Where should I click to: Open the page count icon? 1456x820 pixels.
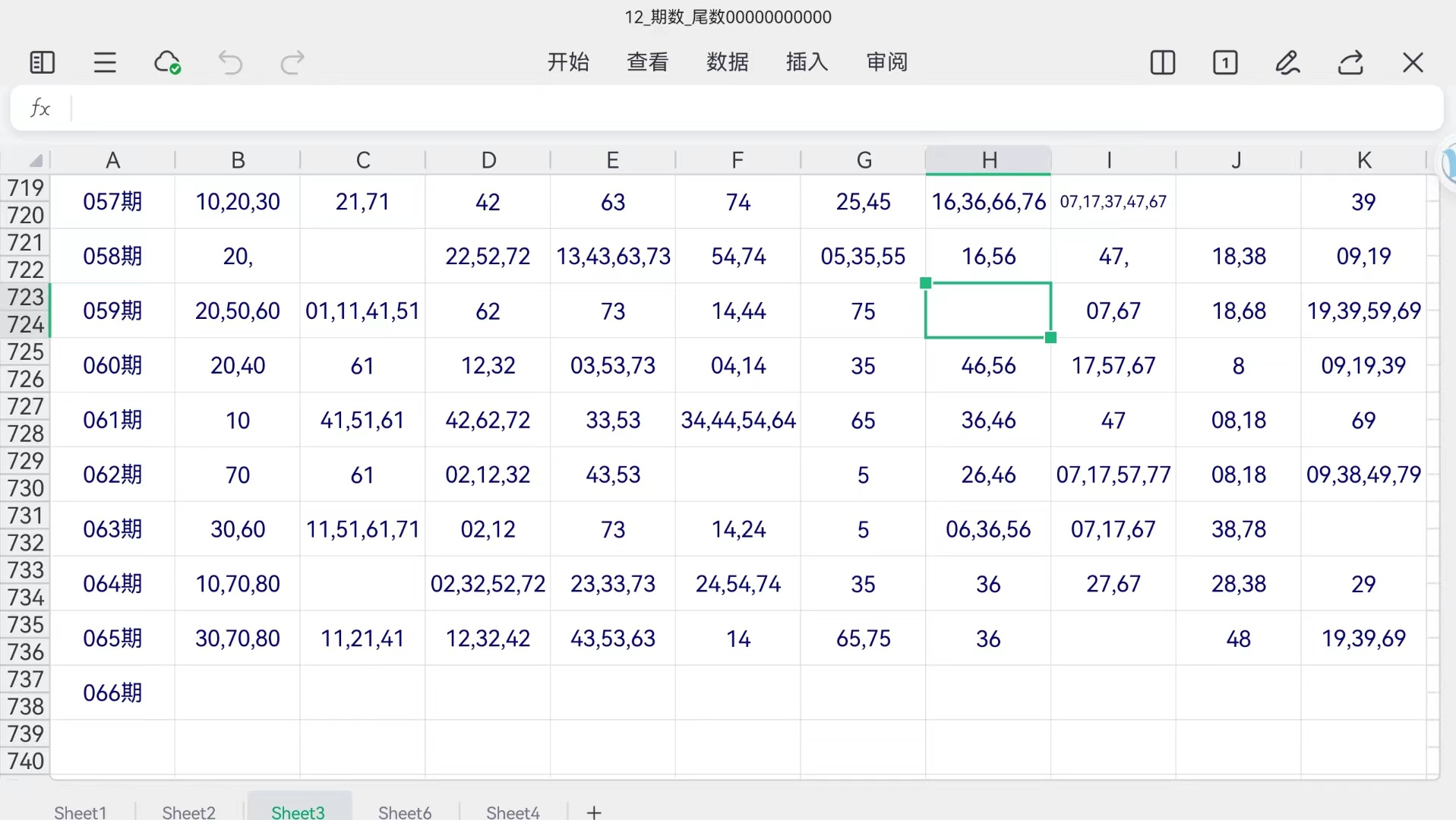1225,62
